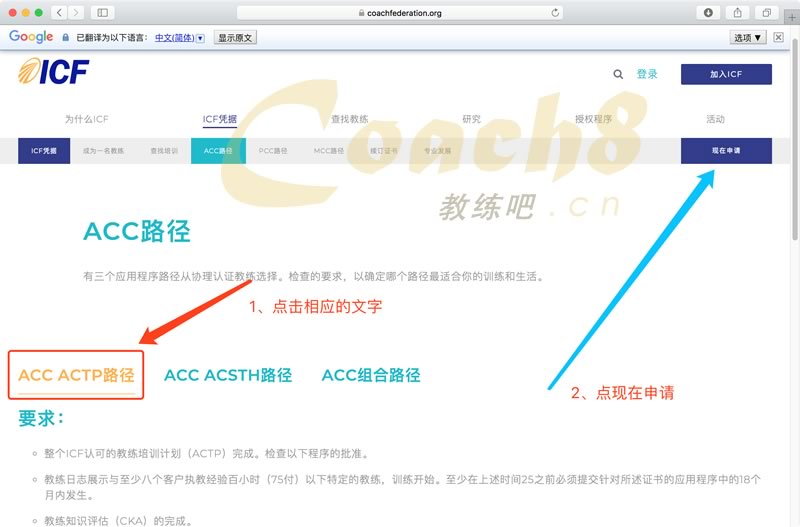
Task: Open the translation language dropdown 中文(简体)
Action: click(x=179, y=37)
